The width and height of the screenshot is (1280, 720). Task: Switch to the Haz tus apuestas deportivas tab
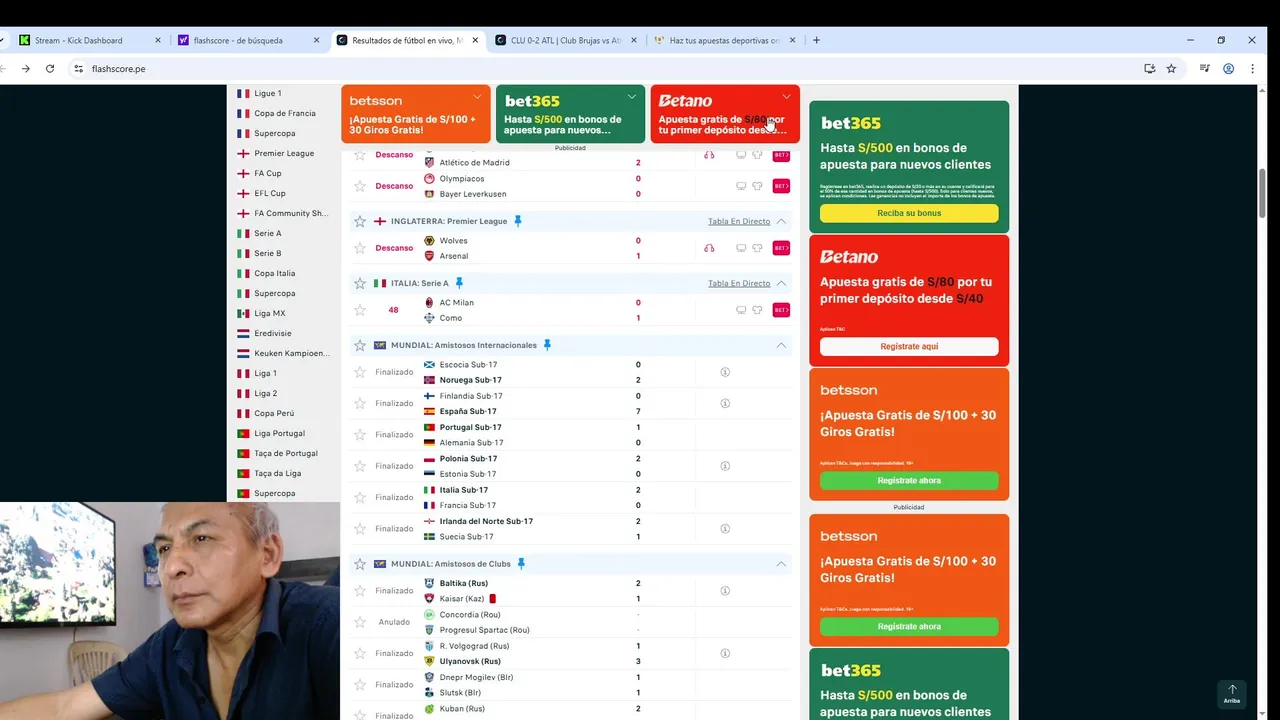[725, 41]
